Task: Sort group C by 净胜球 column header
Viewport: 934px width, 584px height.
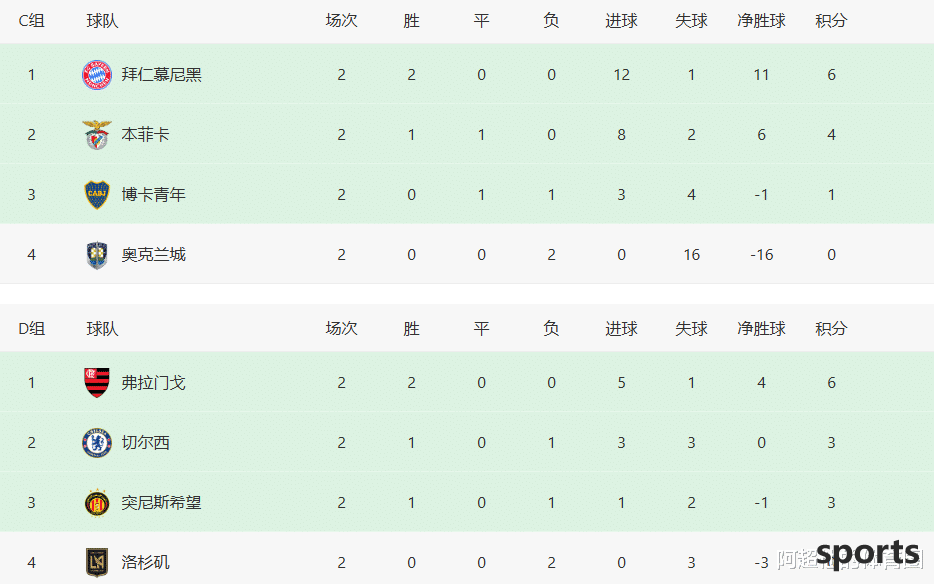Action: [x=761, y=21]
